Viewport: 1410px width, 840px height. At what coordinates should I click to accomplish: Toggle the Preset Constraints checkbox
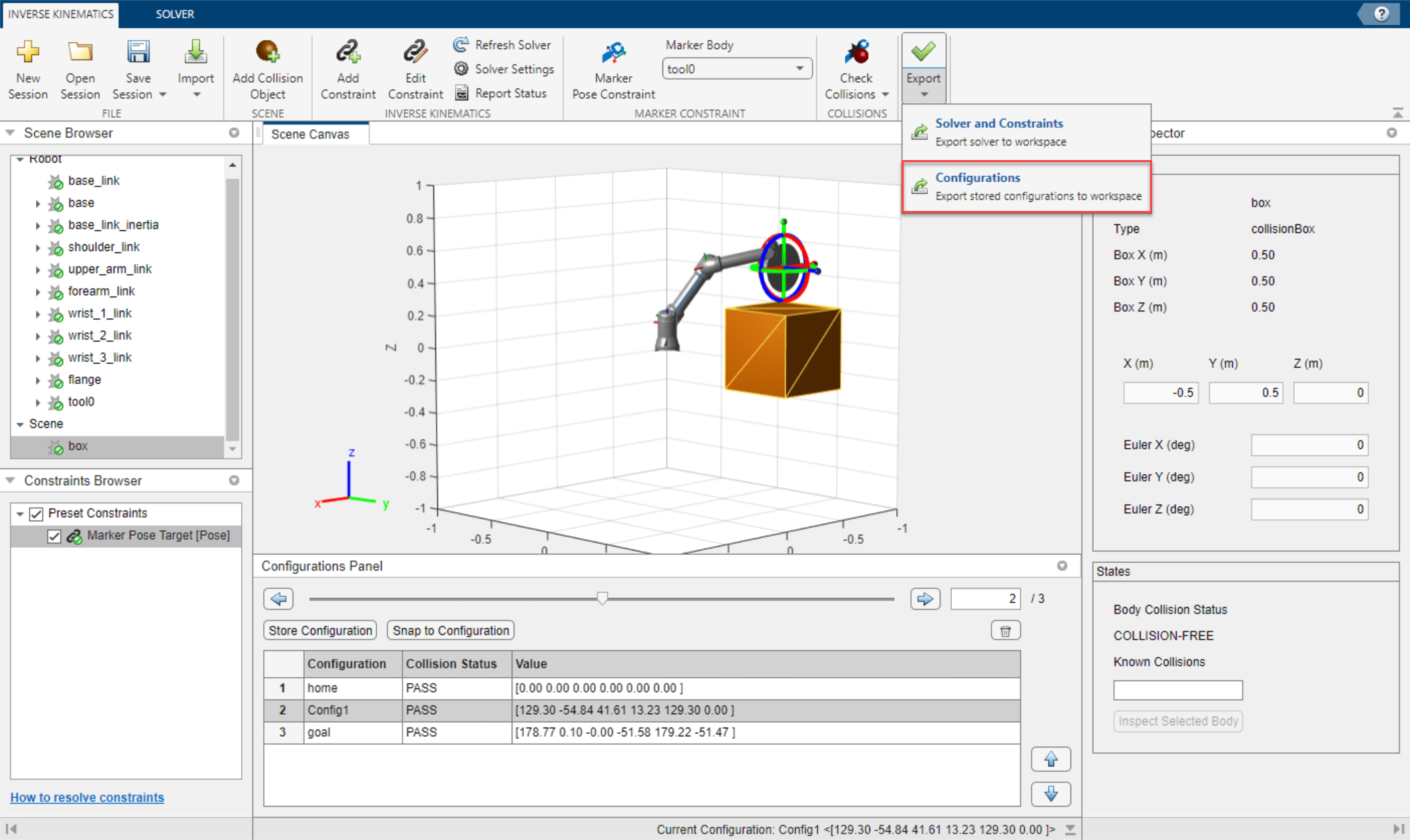36,514
